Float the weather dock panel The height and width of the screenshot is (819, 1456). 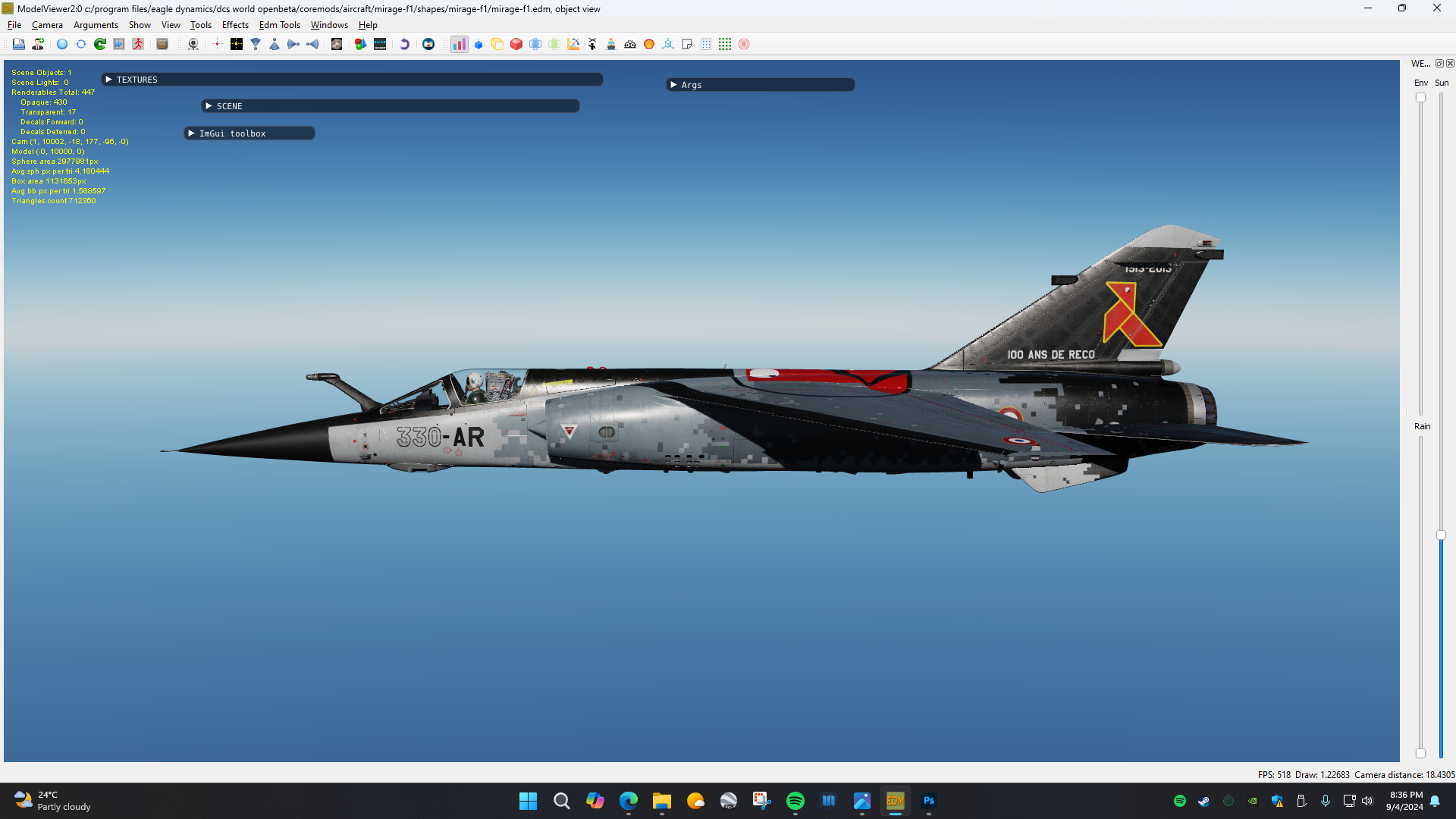pos(1439,64)
